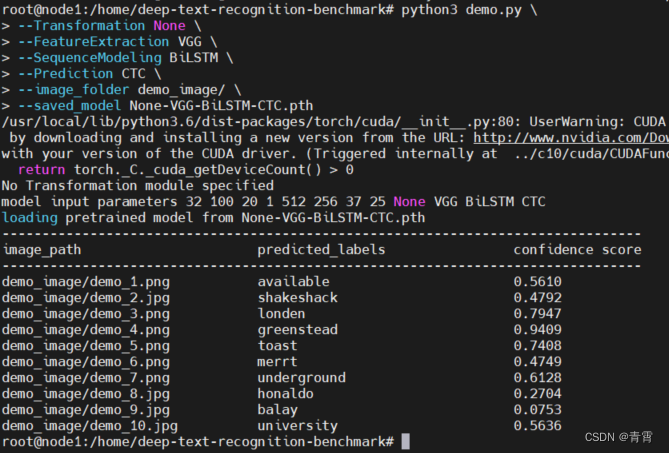Click the confidence score 0.9409

537,330
